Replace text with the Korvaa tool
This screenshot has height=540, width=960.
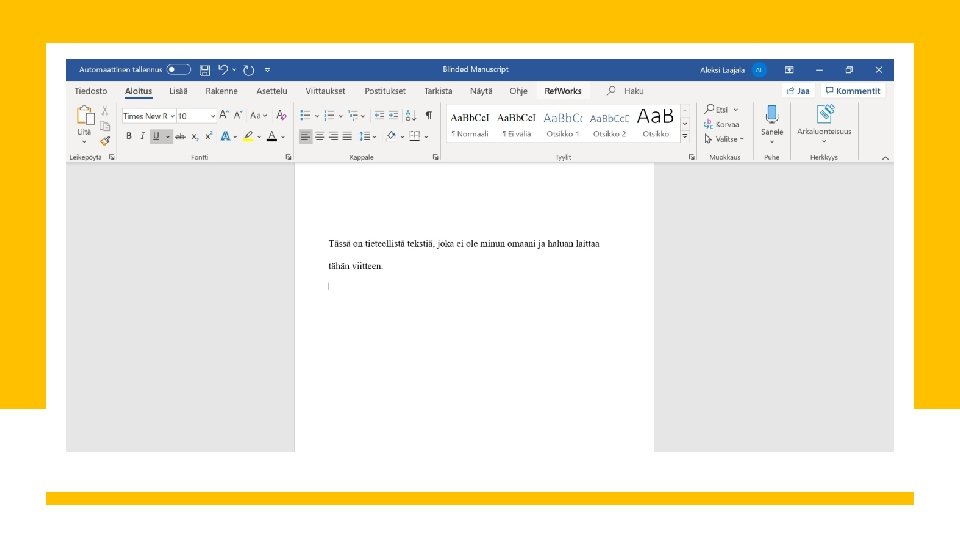tap(722, 124)
